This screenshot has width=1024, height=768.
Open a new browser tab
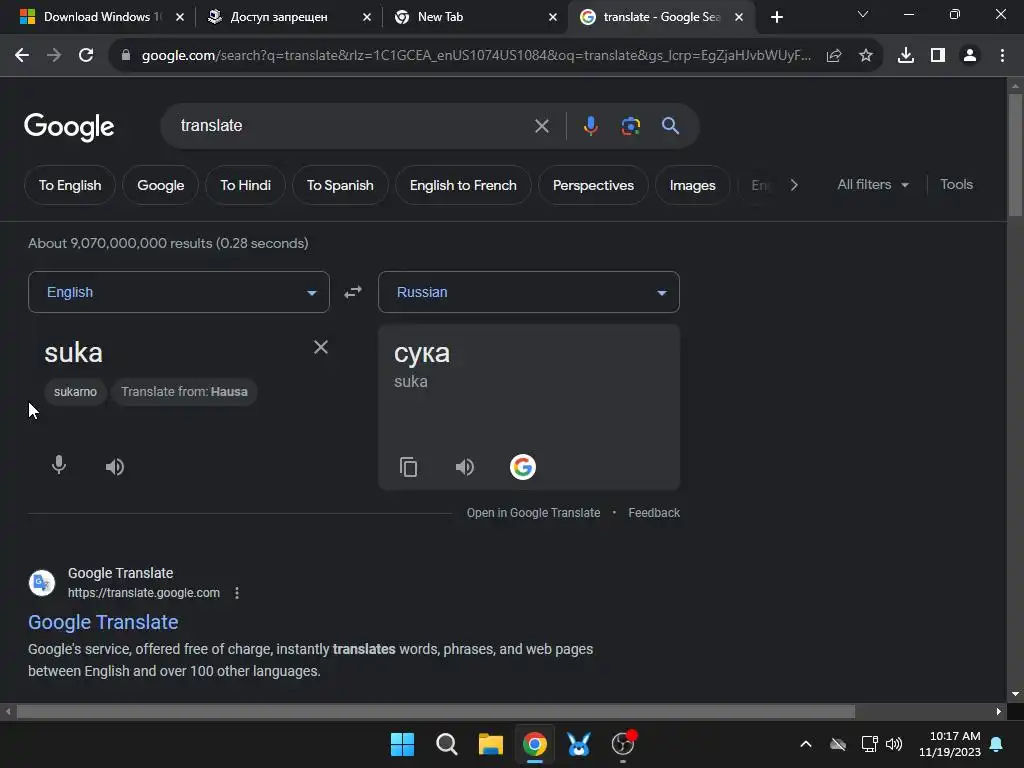click(x=776, y=17)
